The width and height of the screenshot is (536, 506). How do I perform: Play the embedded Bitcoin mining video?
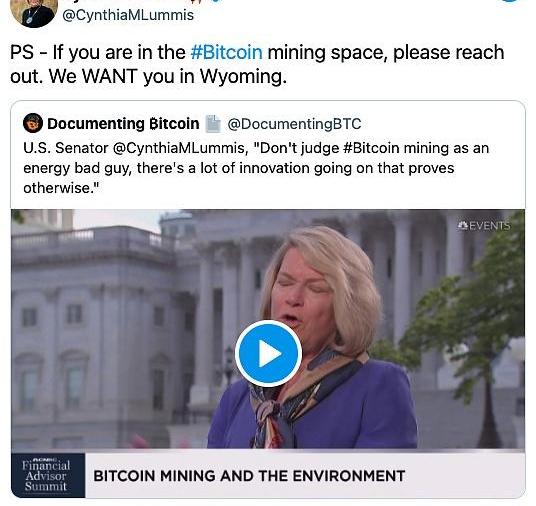(268, 354)
